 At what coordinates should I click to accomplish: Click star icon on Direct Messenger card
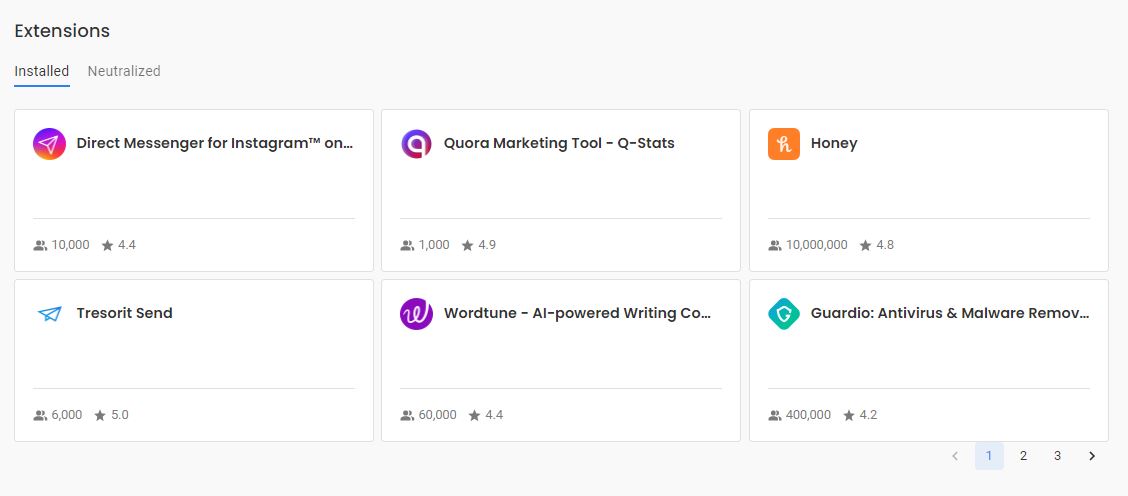[x=107, y=245]
